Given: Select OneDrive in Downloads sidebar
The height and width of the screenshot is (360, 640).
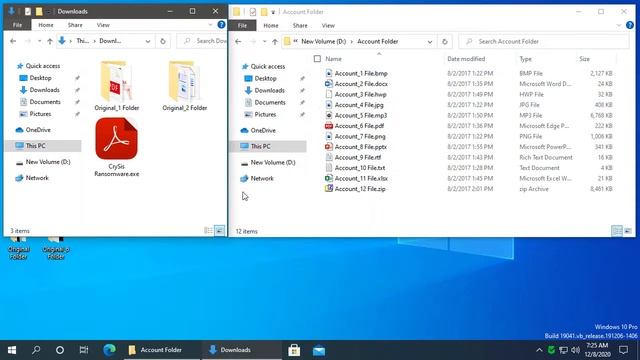Looking at the screenshot, I should [x=38, y=130].
